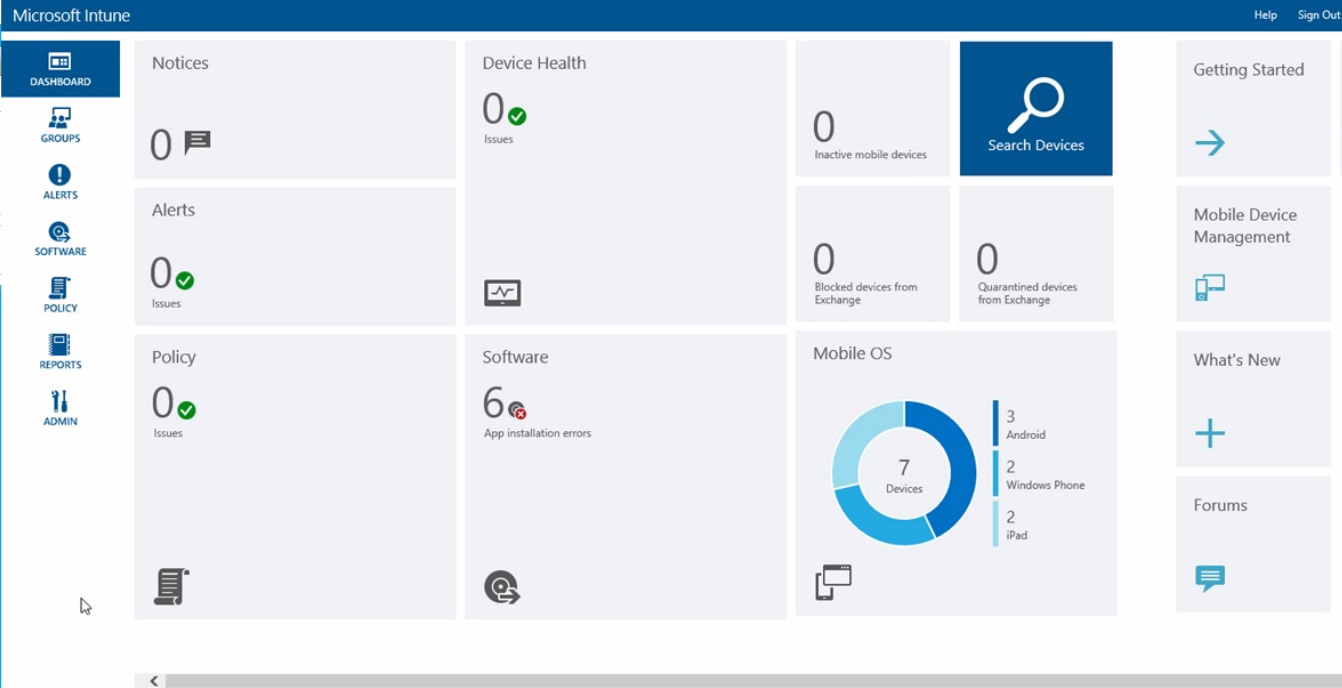Click the iPad legend label
Viewport: 1342px width, 688px height.
pyautogui.click(x=1016, y=535)
